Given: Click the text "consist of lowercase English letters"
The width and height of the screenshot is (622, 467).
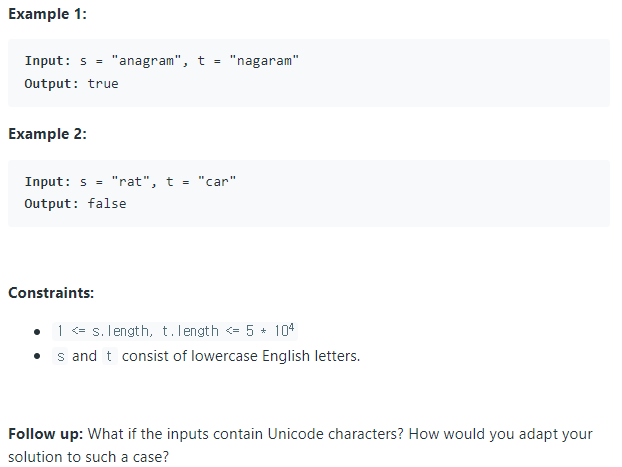Looking at the screenshot, I should (x=240, y=356).
